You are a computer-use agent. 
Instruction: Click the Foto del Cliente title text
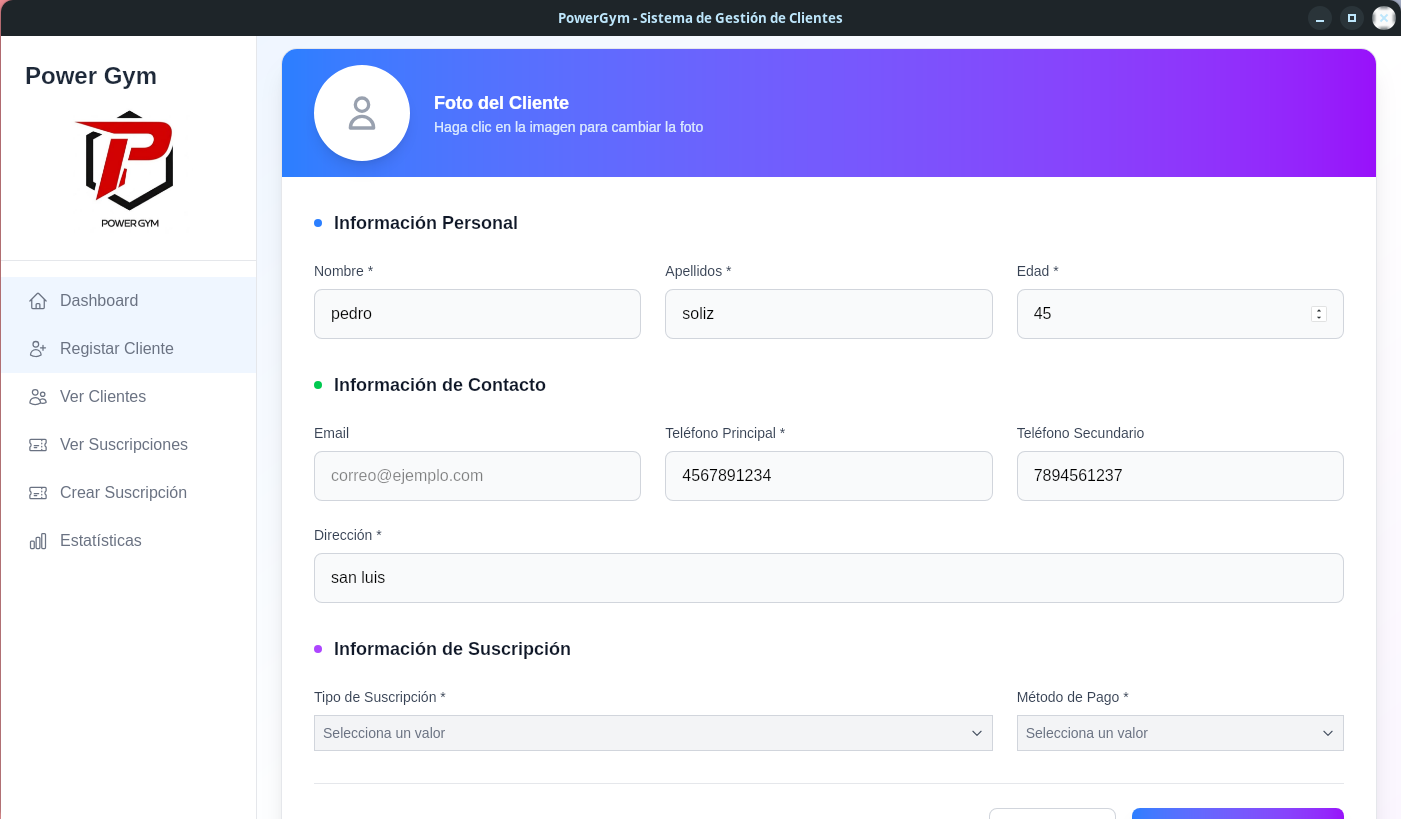501,103
